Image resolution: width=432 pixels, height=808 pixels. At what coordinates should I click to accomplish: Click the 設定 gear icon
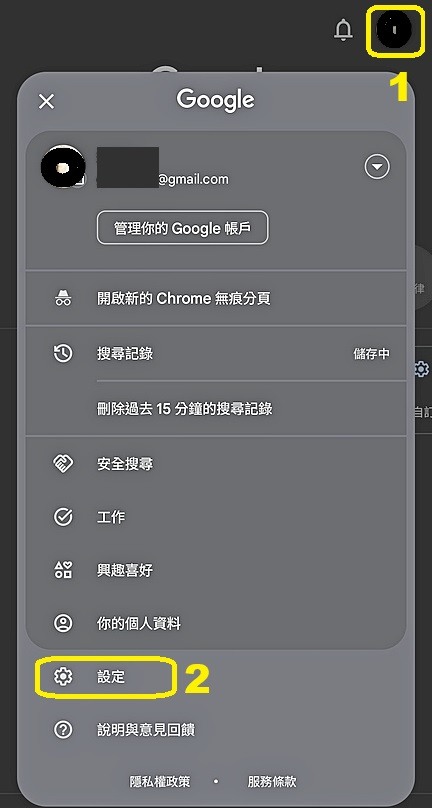pyautogui.click(x=63, y=677)
